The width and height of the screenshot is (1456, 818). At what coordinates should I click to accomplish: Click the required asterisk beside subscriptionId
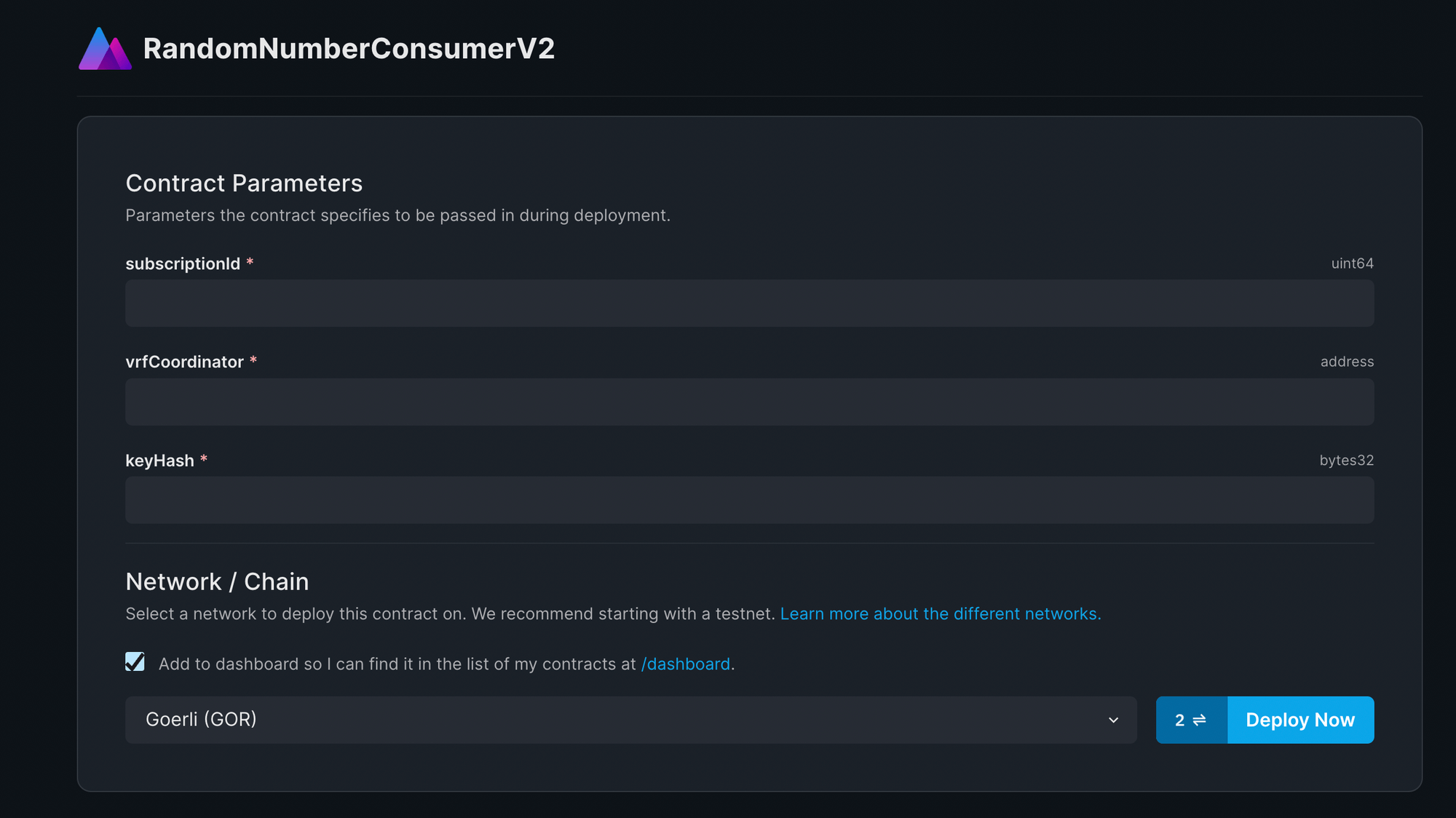[250, 263]
